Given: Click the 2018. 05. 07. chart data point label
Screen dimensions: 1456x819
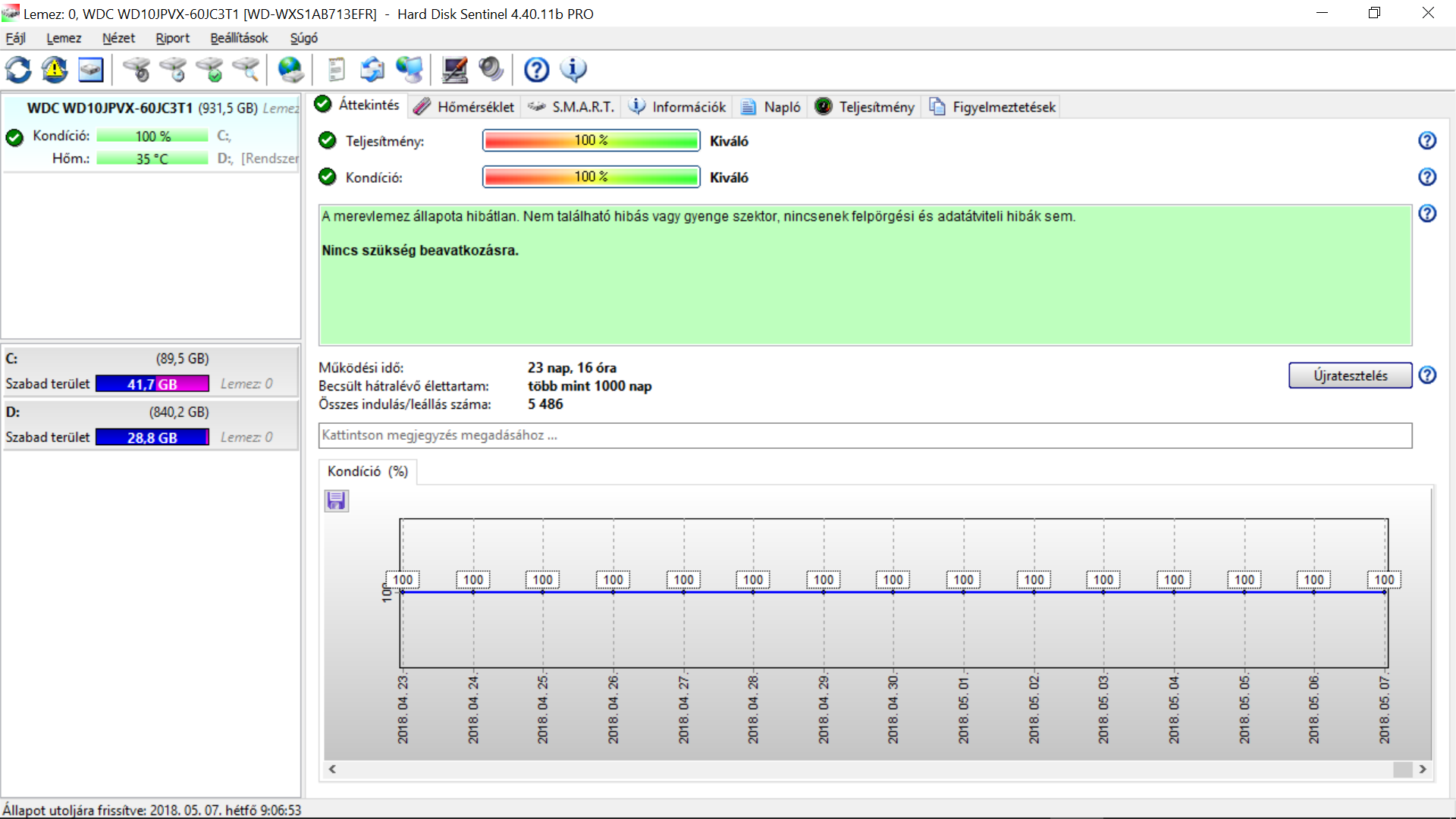Looking at the screenshot, I should [x=1384, y=580].
